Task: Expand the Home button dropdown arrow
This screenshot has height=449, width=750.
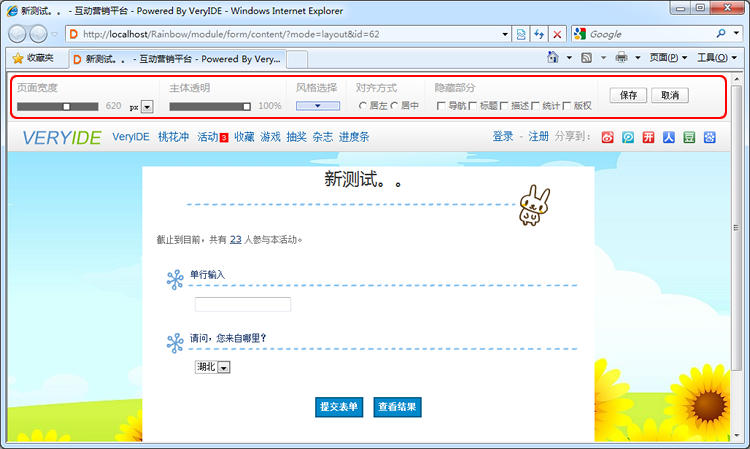Action: [569, 58]
